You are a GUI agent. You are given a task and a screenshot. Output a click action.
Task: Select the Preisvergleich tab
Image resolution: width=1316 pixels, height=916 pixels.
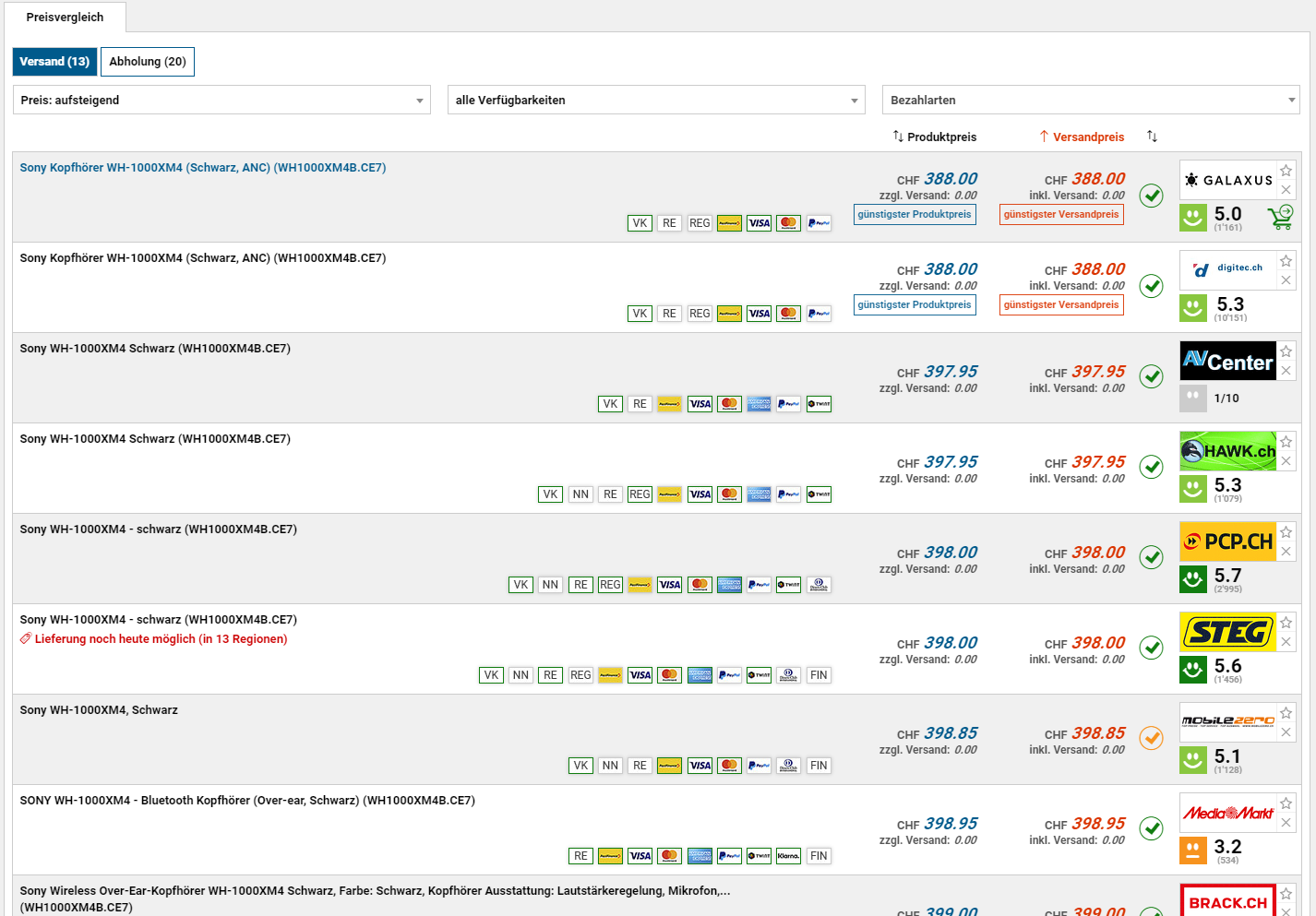click(65, 18)
